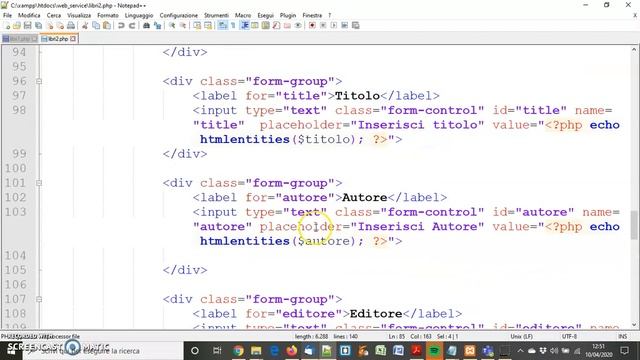Screen dimensions: 640x360
Task: Open the Linguaggio menu
Action: [139, 15]
